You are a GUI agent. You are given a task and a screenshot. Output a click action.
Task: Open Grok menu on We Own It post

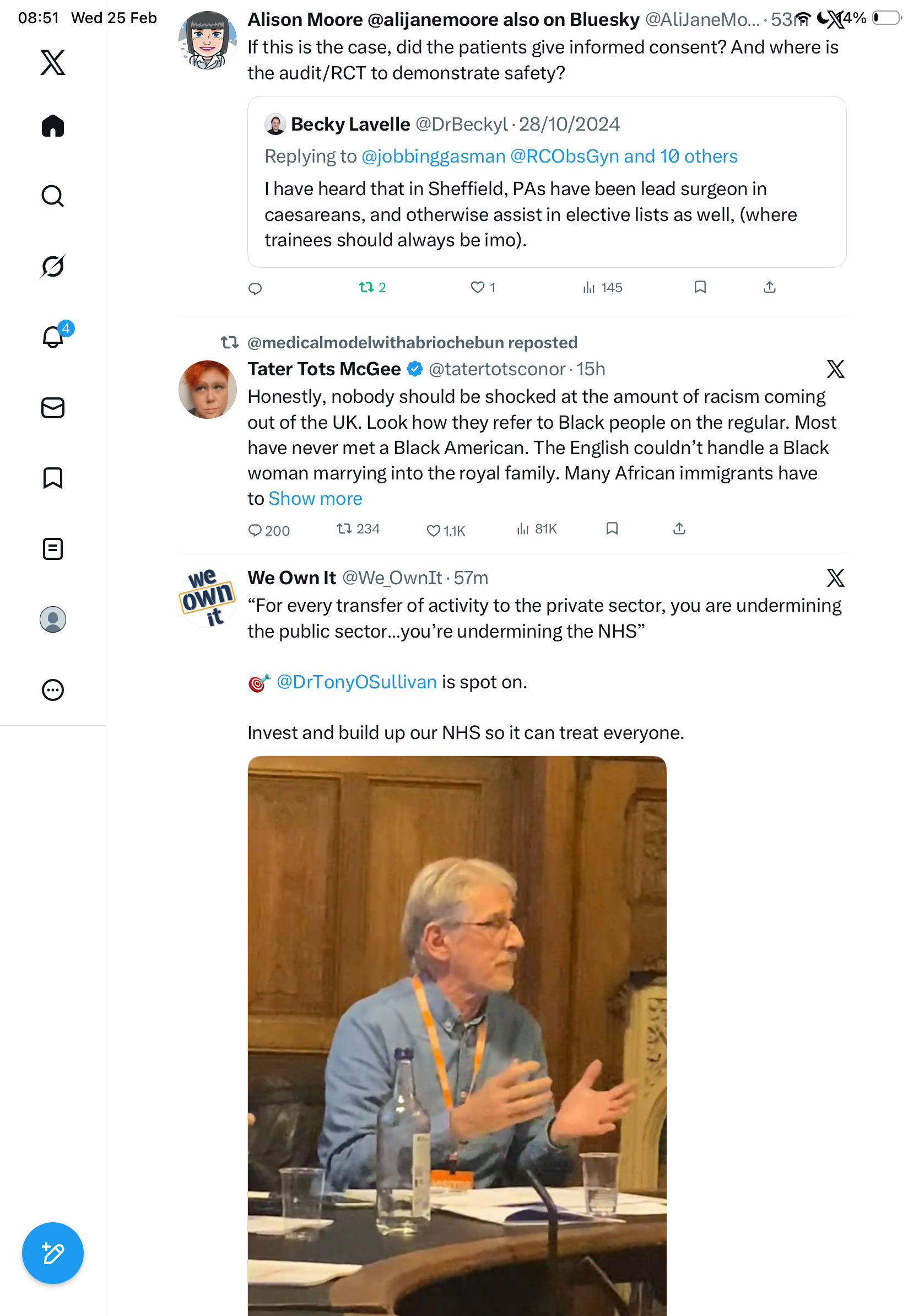[835, 578]
